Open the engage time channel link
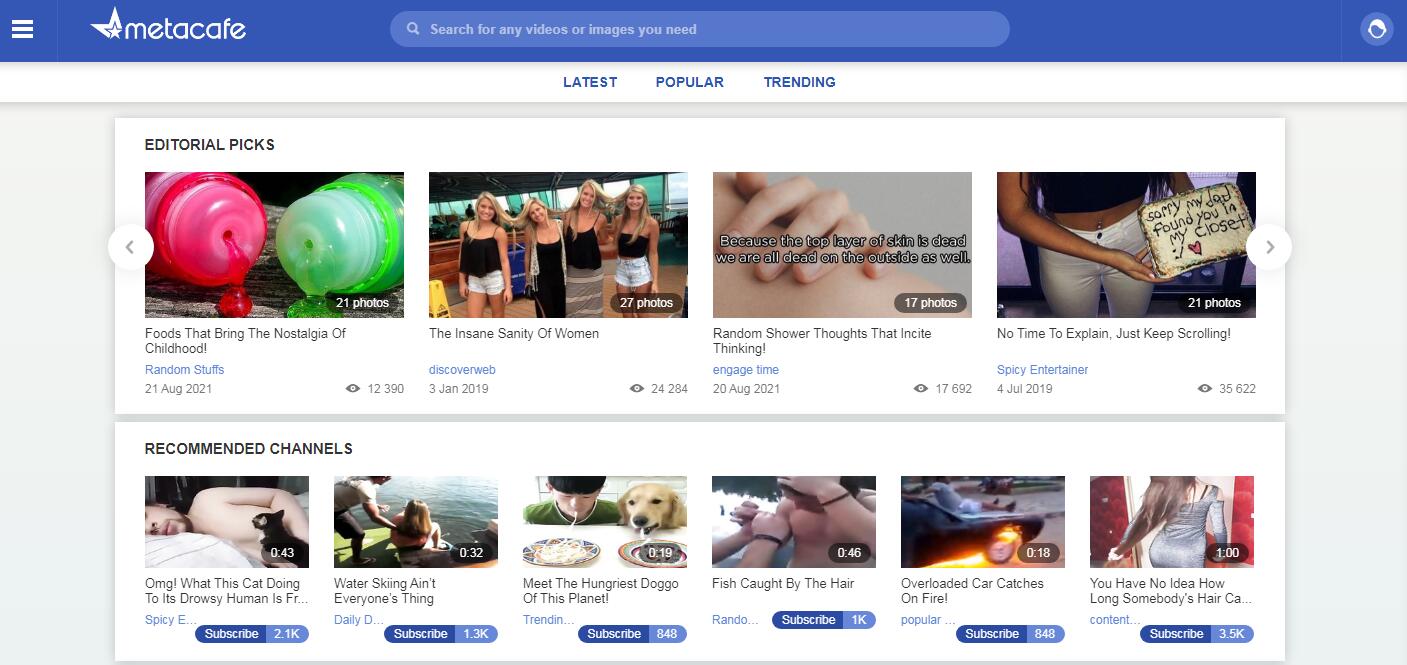1407x665 pixels. (x=745, y=370)
